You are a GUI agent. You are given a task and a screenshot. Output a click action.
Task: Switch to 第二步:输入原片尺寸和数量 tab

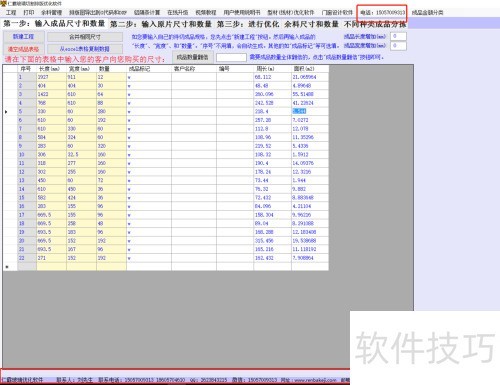pyautogui.click(x=161, y=24)
